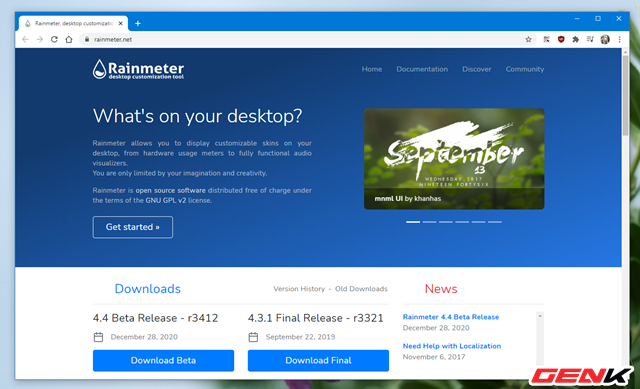
Task: Click the page vertical scrollbar thumb
Action: coord(625,95)
